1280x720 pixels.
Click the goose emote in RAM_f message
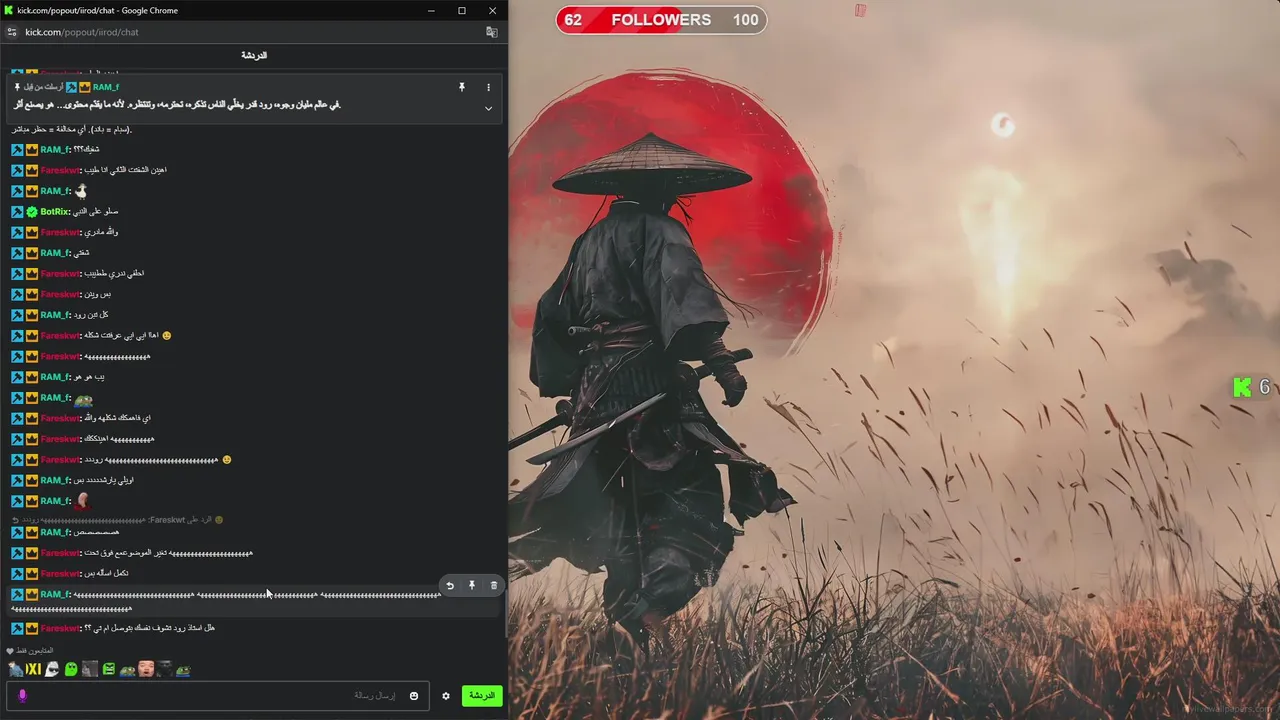[x=81, y=190]
